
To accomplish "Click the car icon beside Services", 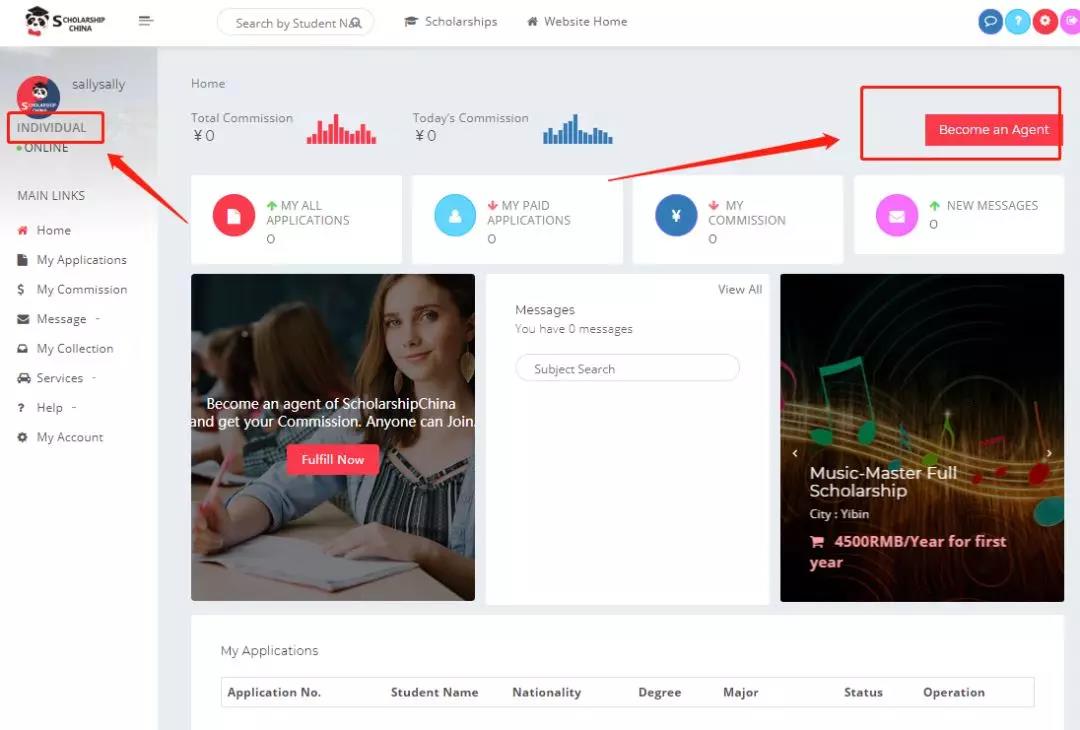I will [x=23, y=378].
